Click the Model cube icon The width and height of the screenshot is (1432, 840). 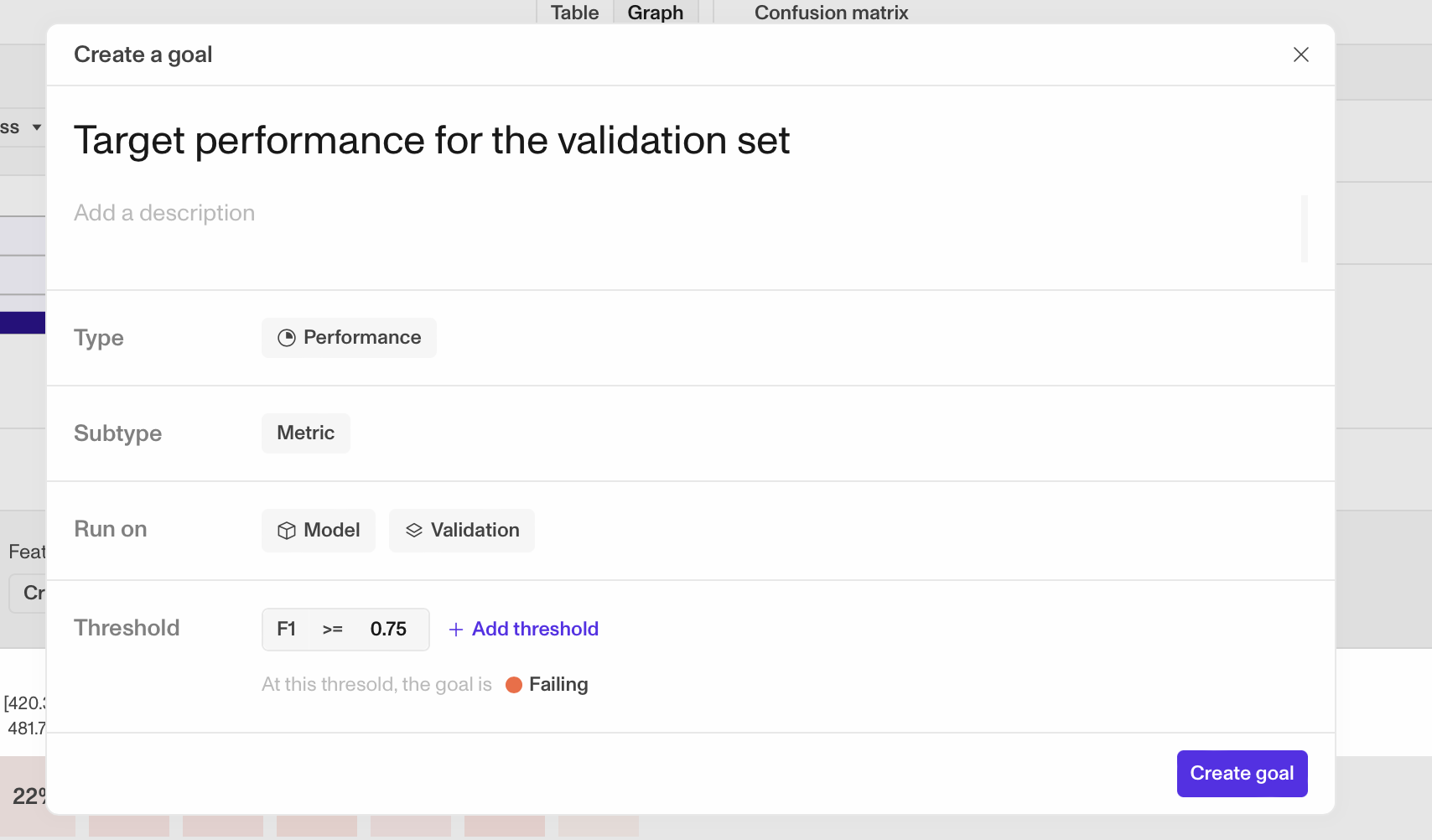[x=287, y=531]
